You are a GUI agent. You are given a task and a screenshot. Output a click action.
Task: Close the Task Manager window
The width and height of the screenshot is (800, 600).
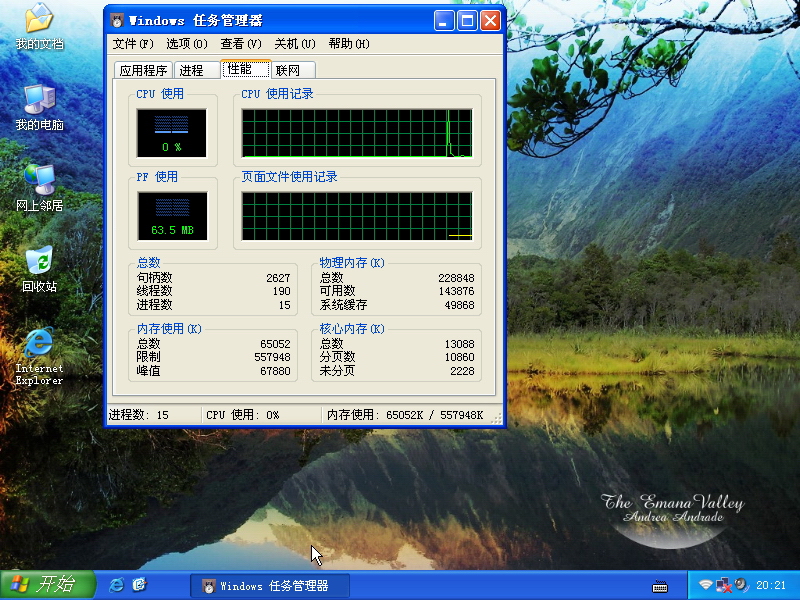pos(490,21)
